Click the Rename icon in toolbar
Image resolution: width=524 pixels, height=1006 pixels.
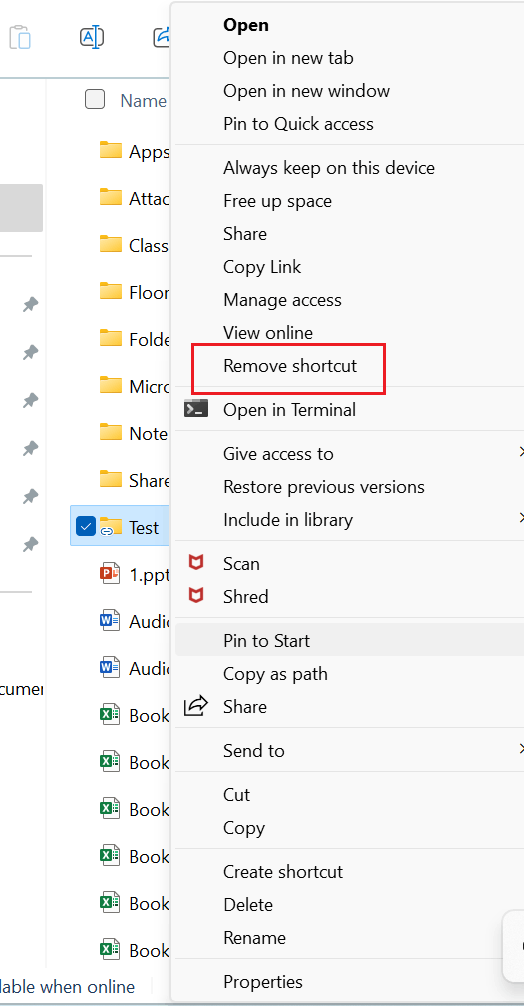[92, 37]
